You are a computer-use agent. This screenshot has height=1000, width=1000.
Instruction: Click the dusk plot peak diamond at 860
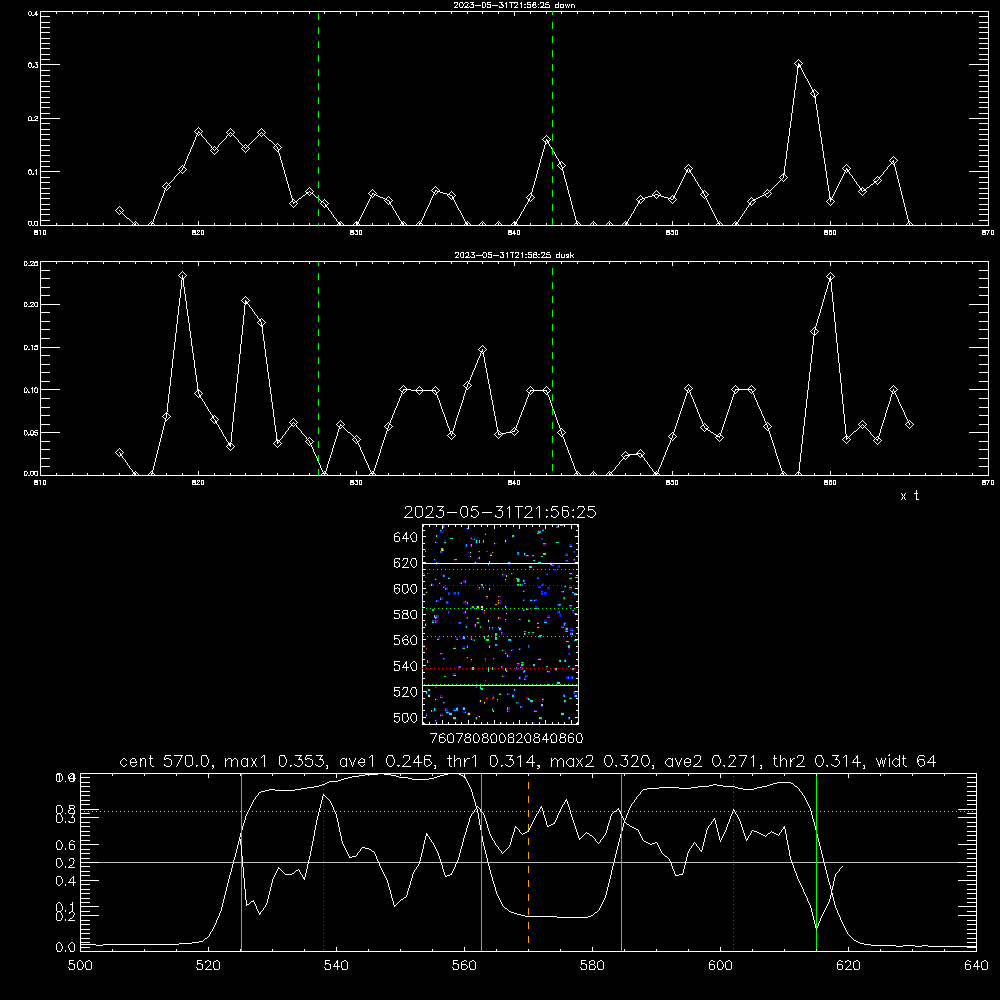point(830,277)
